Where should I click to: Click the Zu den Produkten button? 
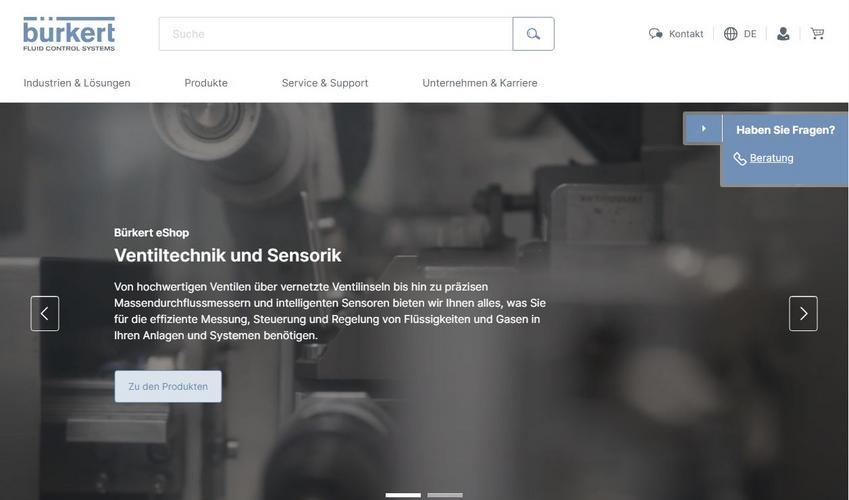[x=168, y=387]
